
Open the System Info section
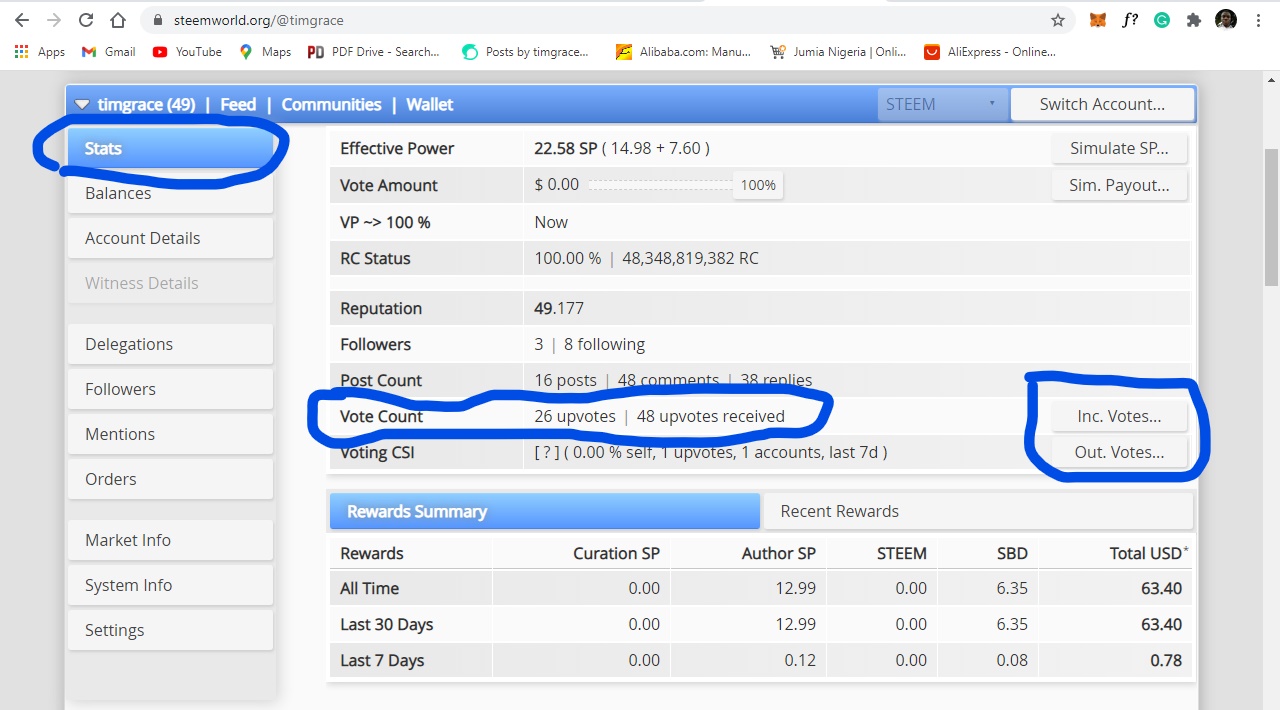170,585
